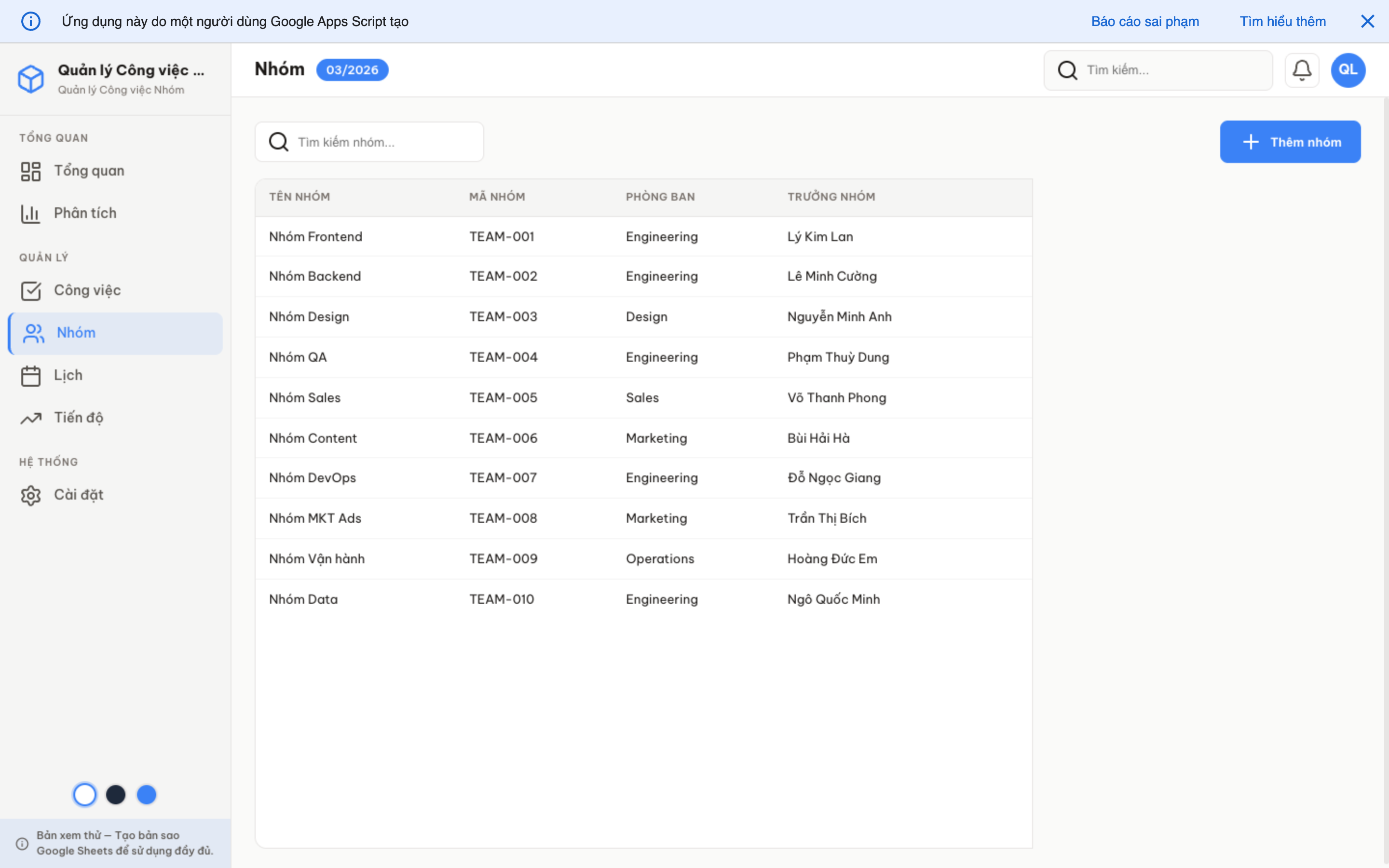Click the info icon in the top banner
The image size is (1389, 868).
[x=30, y=21]
